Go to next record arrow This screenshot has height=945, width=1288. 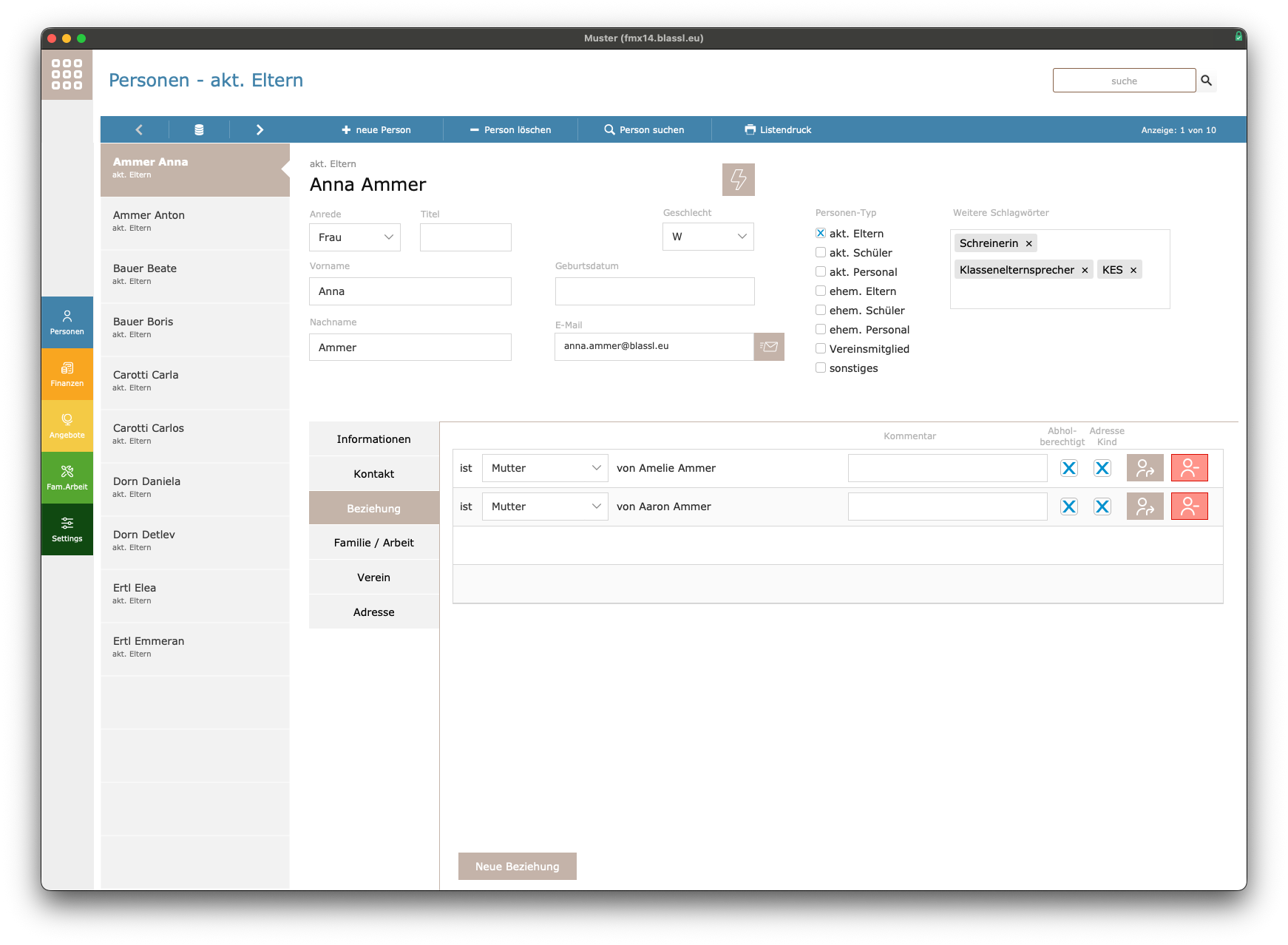click(x=260, y=129)
